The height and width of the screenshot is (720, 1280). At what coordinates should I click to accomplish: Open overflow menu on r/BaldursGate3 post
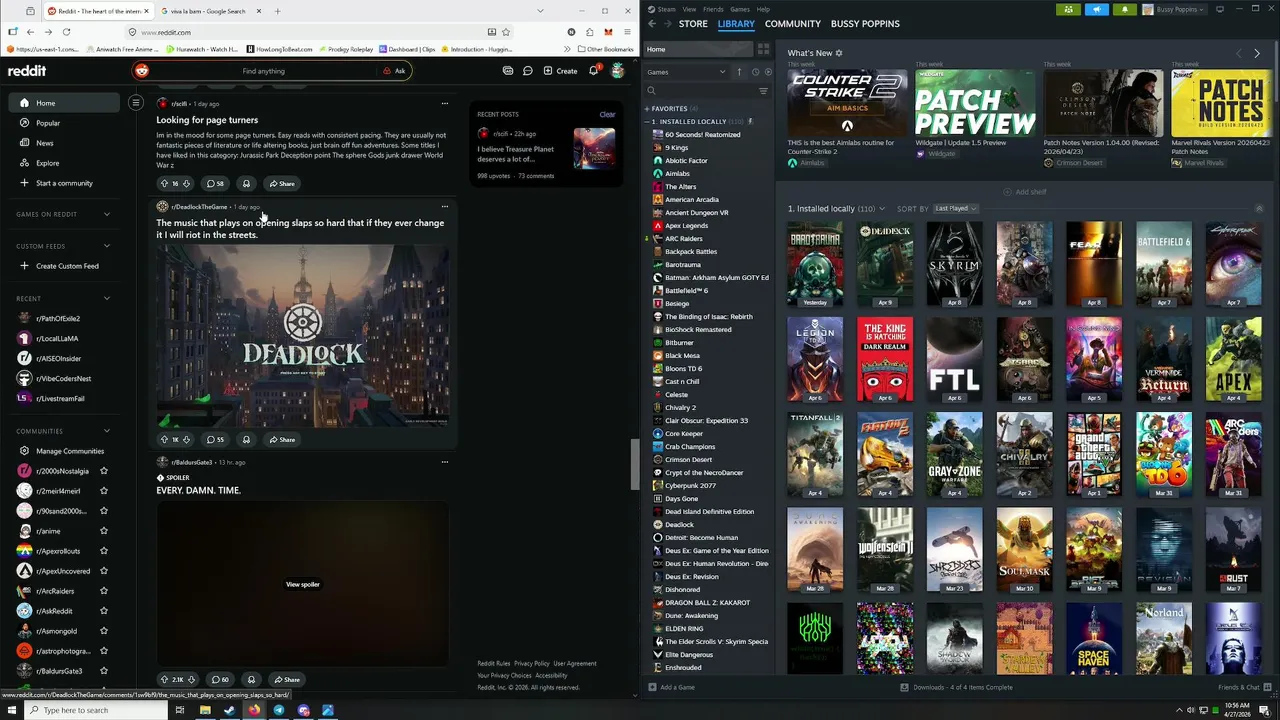(x=445, y=462)
